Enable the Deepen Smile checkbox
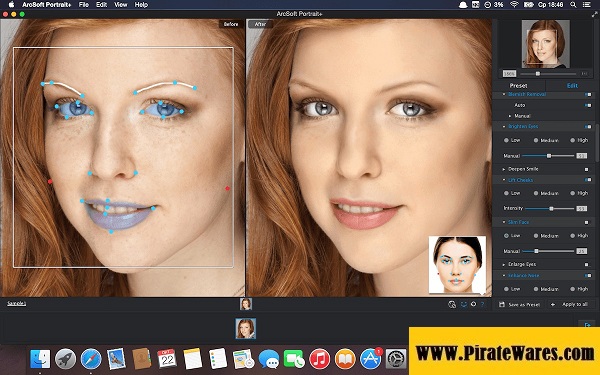This screenshot has width=600, height=375. pyautogui.click(x=587, y=169)
